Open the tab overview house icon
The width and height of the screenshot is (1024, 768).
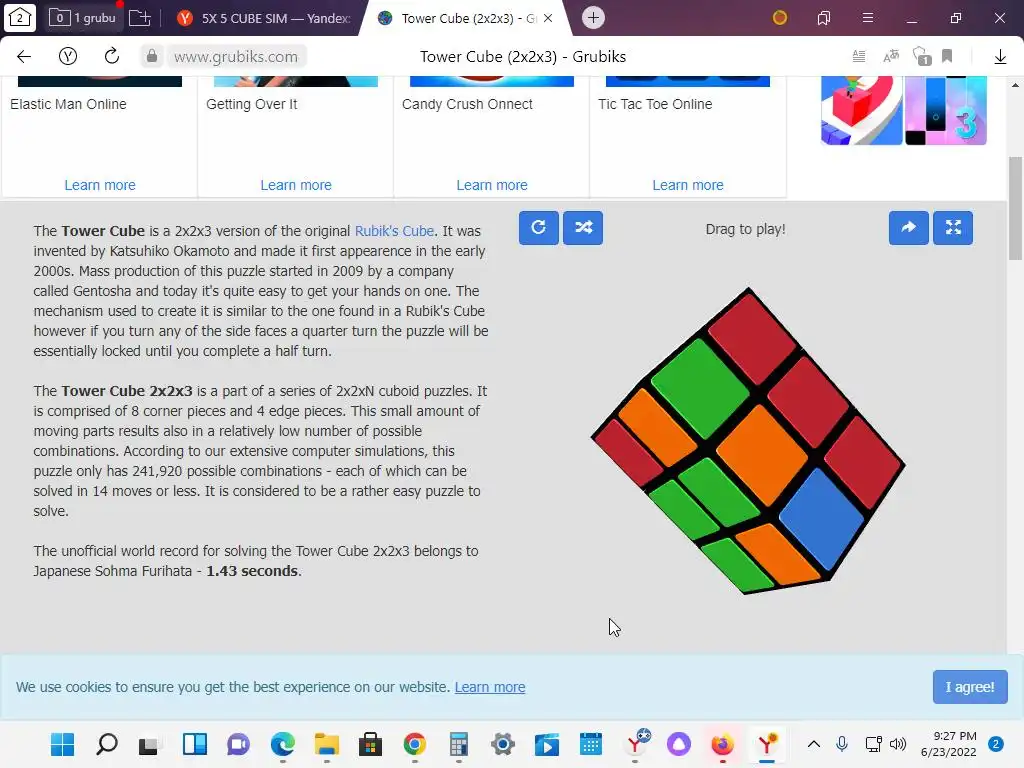coord(20,18)
